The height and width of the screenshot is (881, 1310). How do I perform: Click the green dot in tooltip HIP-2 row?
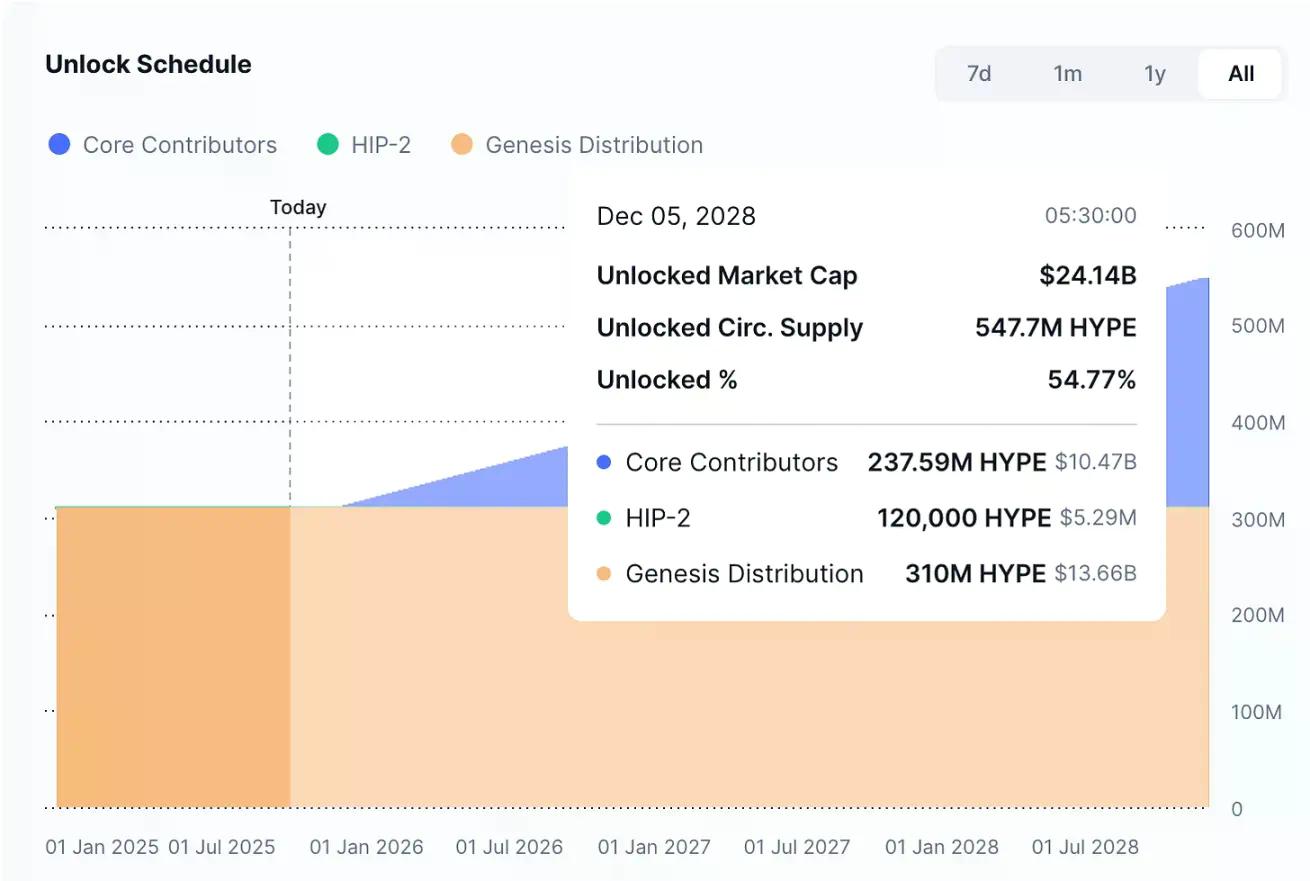(603, 518)
